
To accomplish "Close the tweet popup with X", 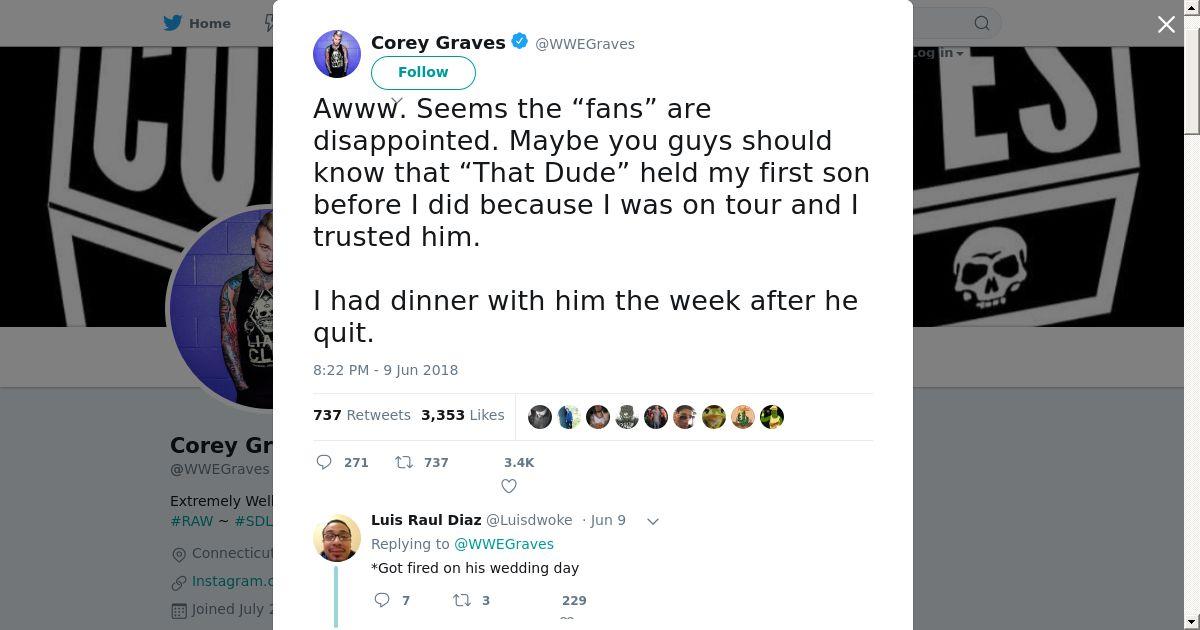I will 1166,24.
